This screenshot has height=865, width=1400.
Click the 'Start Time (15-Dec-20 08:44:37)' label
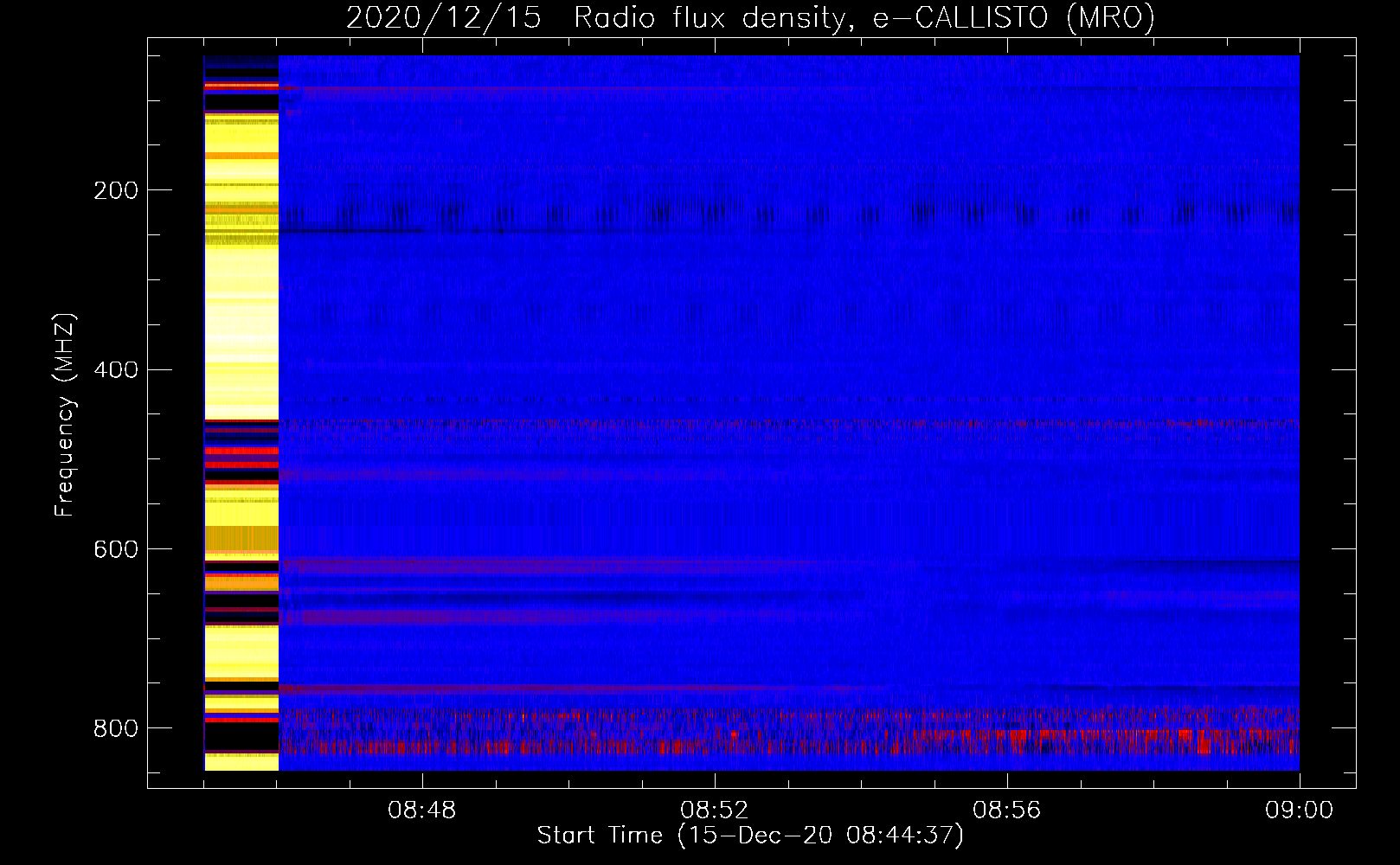[750, 836]
